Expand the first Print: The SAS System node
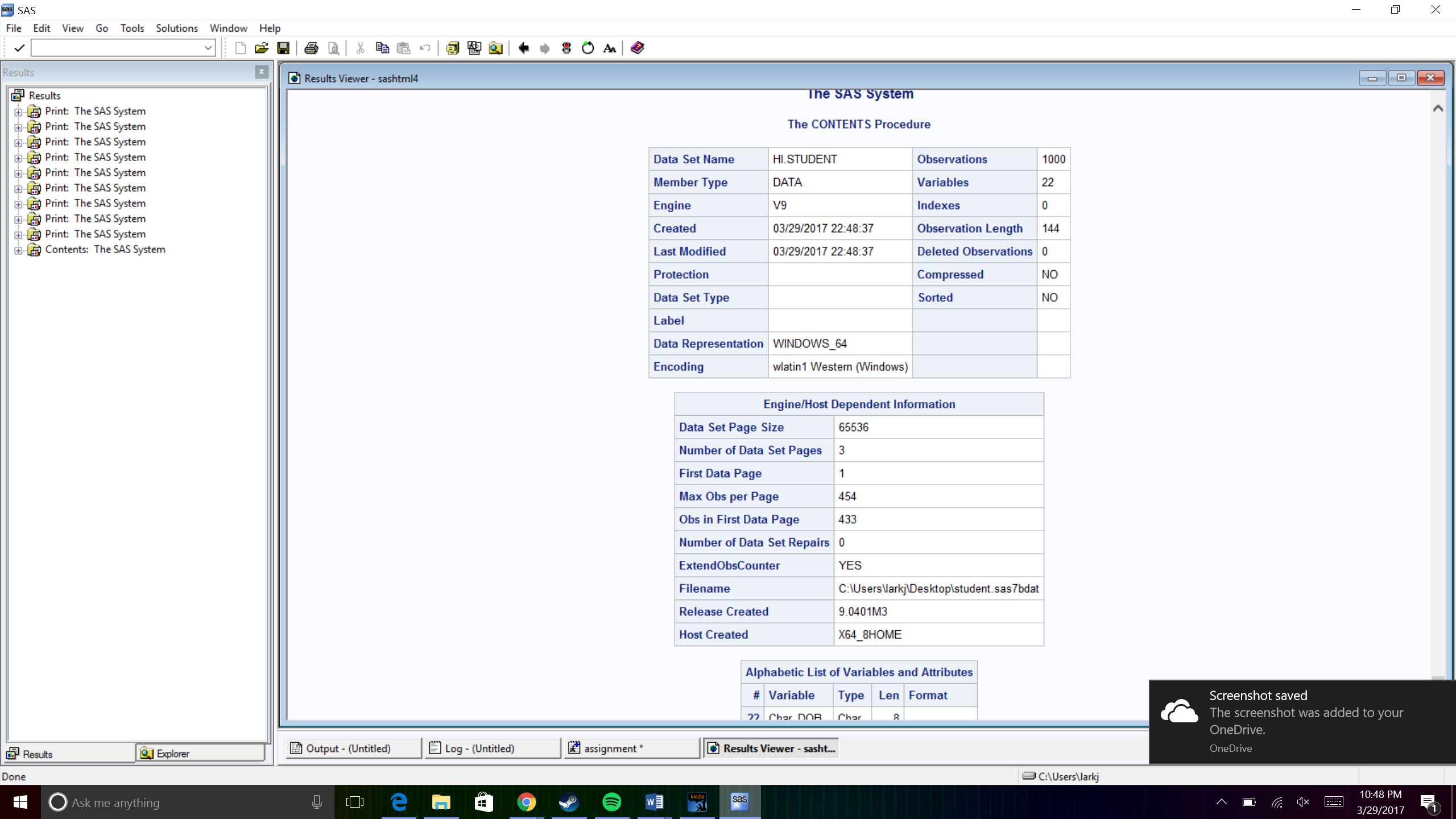The height and width of the screenshot is (819, 1456). 18,112
